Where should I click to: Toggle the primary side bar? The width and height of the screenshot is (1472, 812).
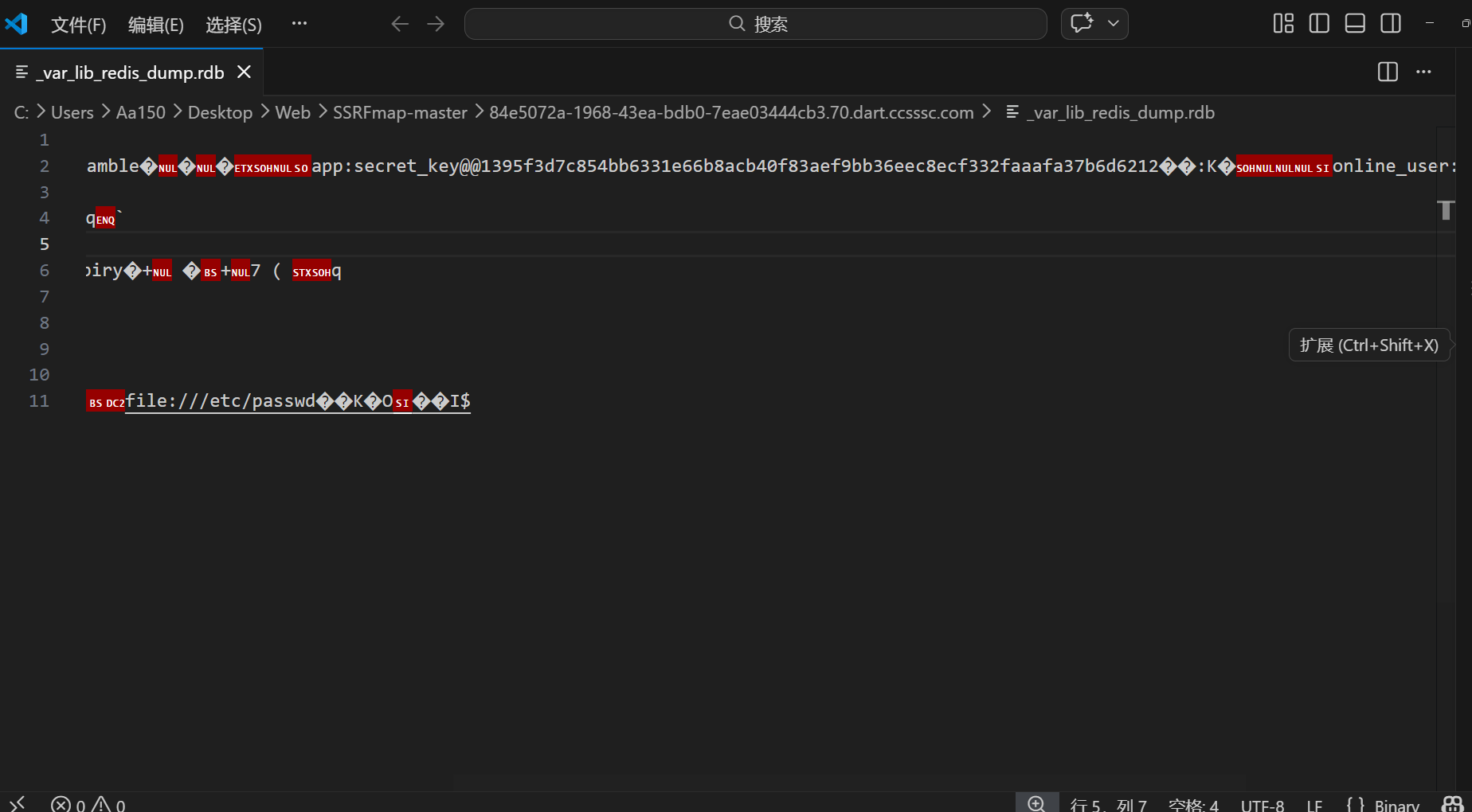(x=1319, y=24)
